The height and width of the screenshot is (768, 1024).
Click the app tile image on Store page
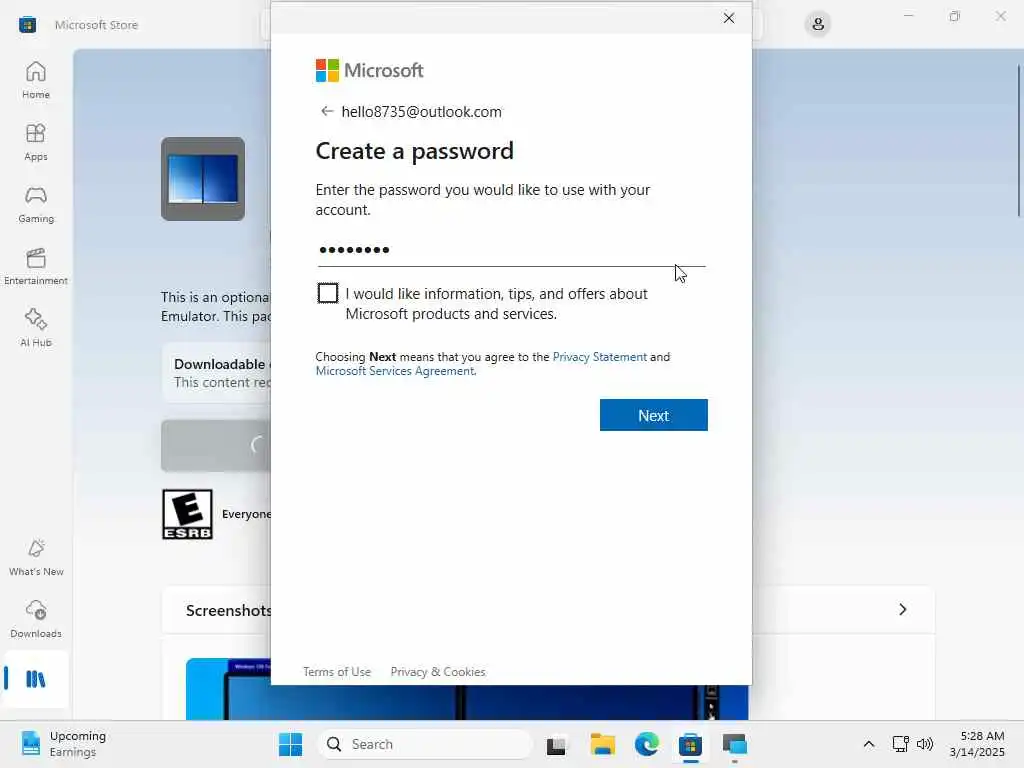[203, 179]
